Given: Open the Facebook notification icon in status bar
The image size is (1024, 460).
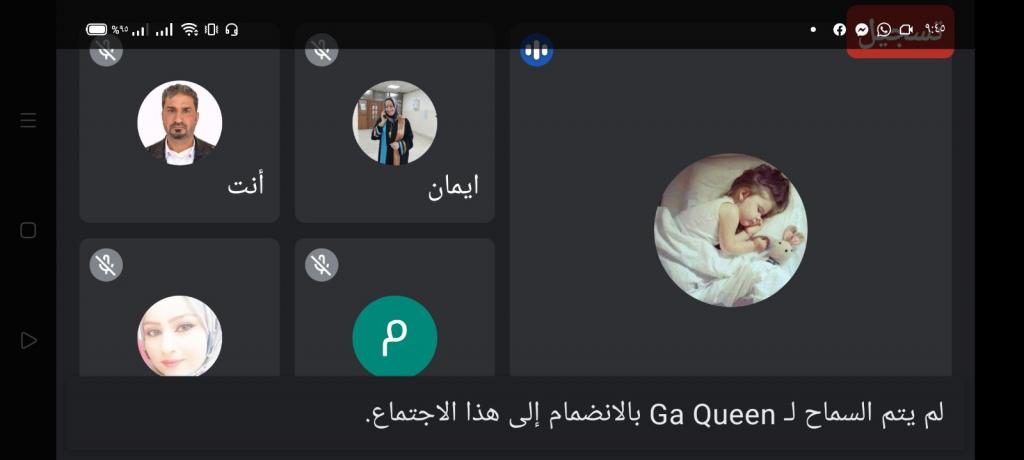Looking at the screenshot, I should click(839, 29).
